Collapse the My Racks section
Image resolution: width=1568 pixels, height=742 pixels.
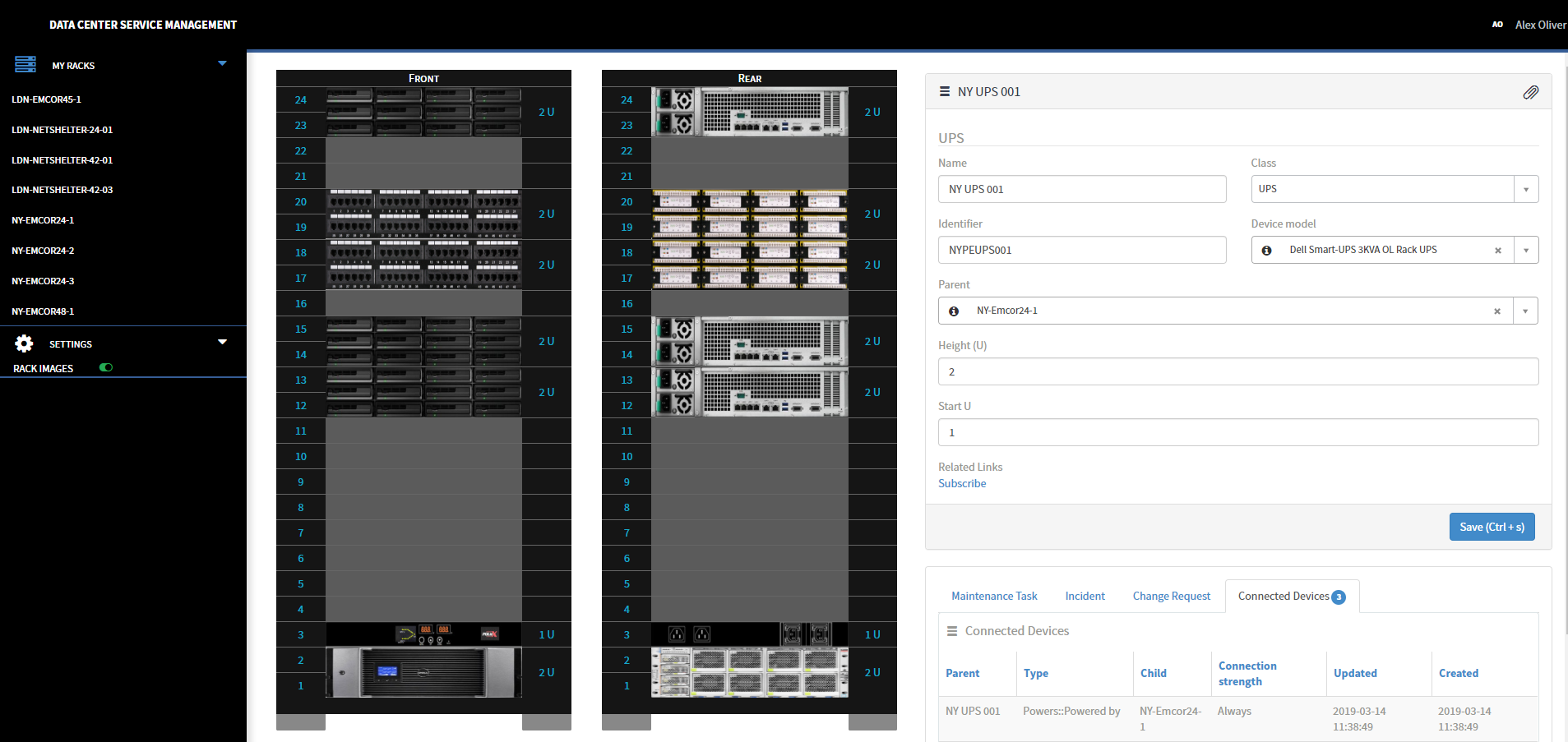(x=222, y=63)
